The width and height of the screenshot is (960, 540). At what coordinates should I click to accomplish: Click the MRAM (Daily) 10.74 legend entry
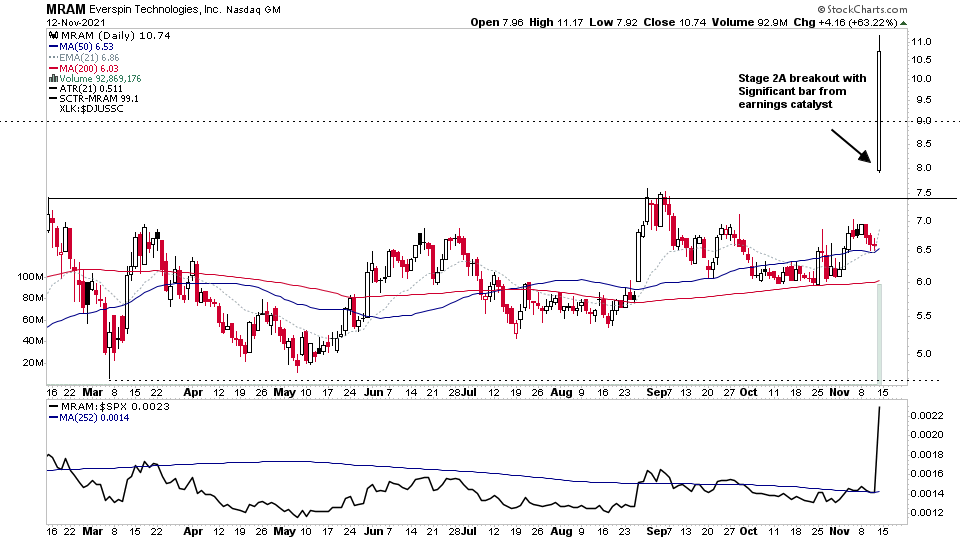(x=115, y=36)
